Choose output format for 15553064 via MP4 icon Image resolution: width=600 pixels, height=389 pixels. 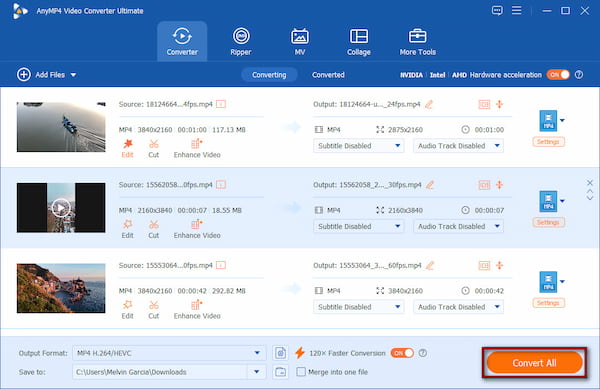click(x=548, y=282)
